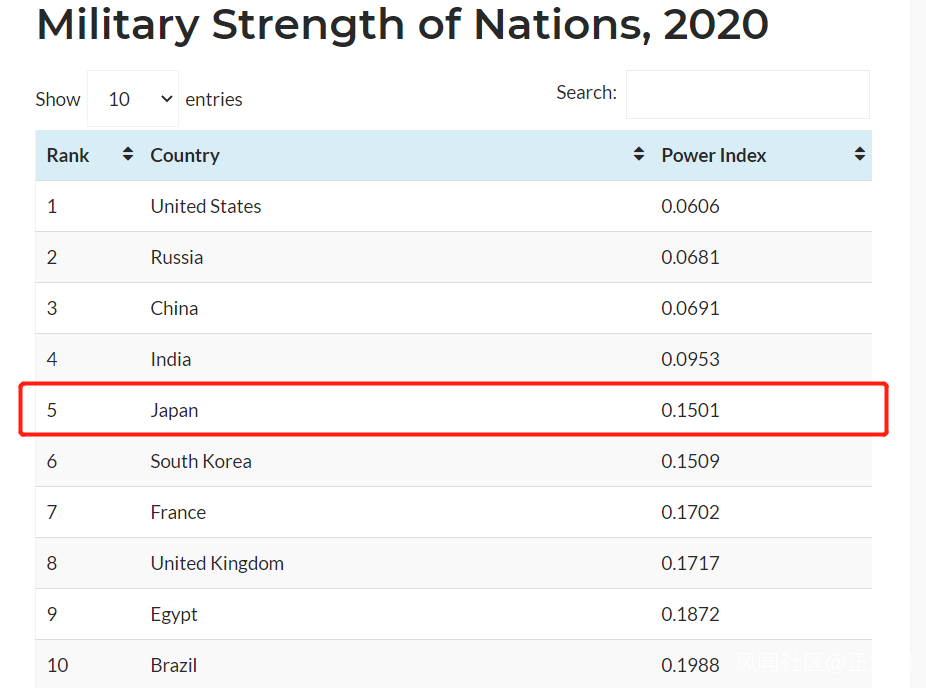This screenshot has width=926, height=688.
Task: Click the Military Strength of Nations heading
Action: click(402, 25)
